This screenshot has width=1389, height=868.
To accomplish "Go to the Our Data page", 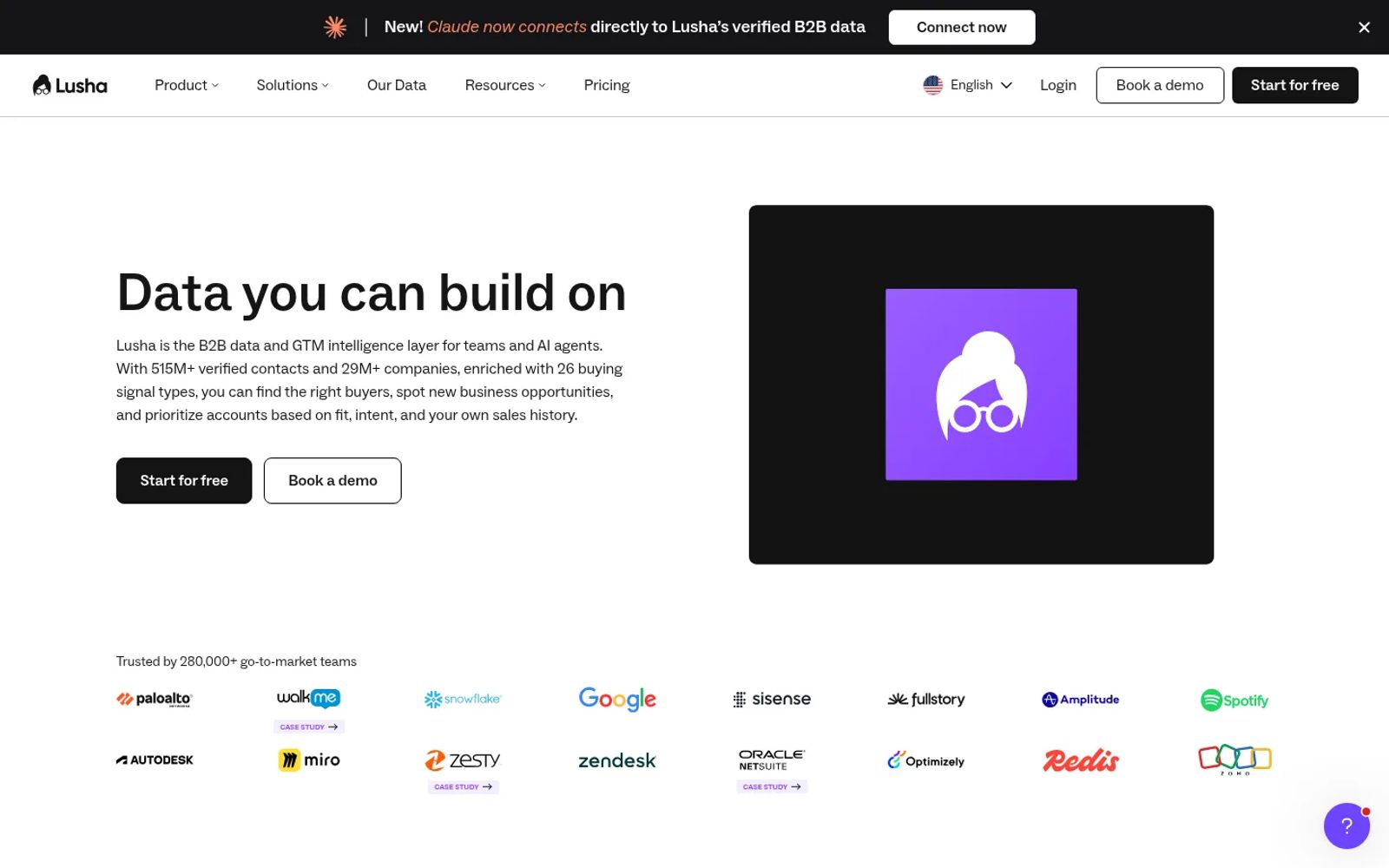I will coord(397,85).
